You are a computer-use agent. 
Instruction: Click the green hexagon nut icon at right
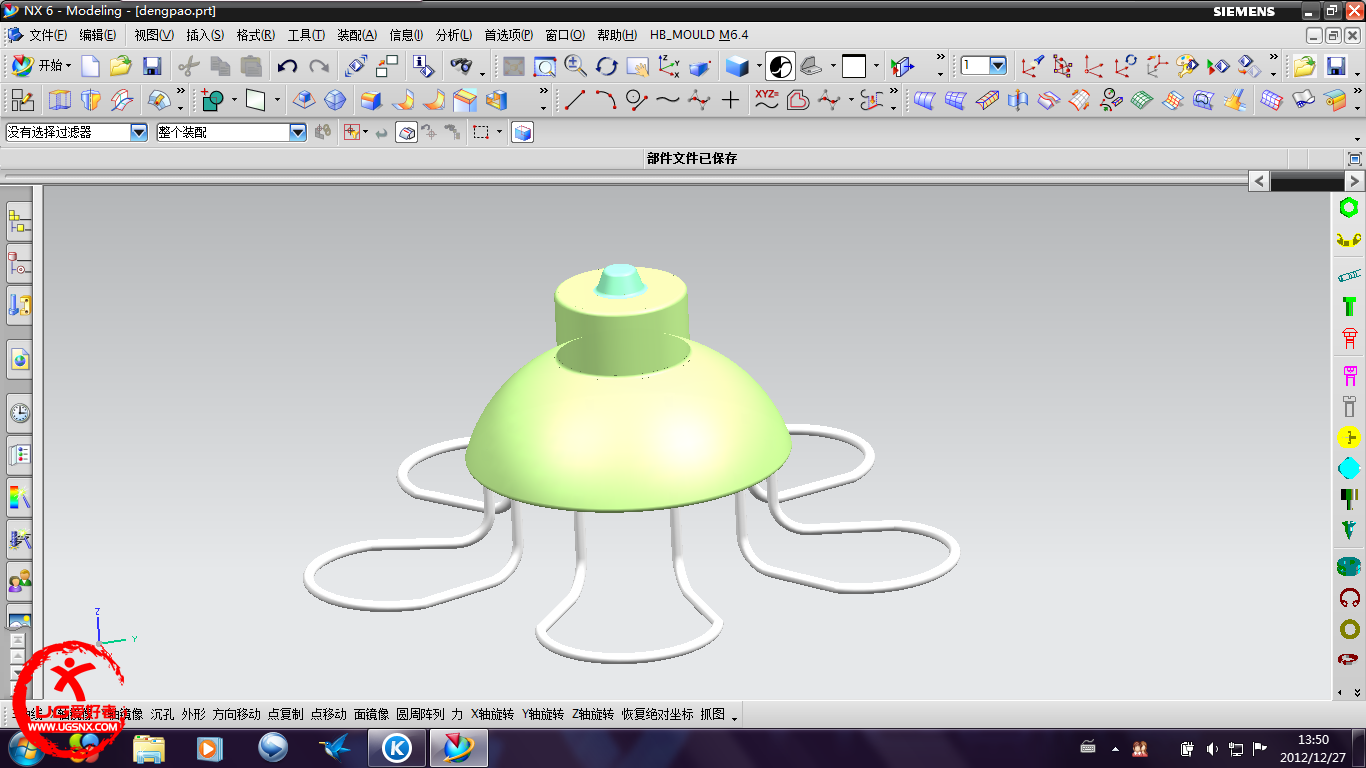(x=1349, y=207)
